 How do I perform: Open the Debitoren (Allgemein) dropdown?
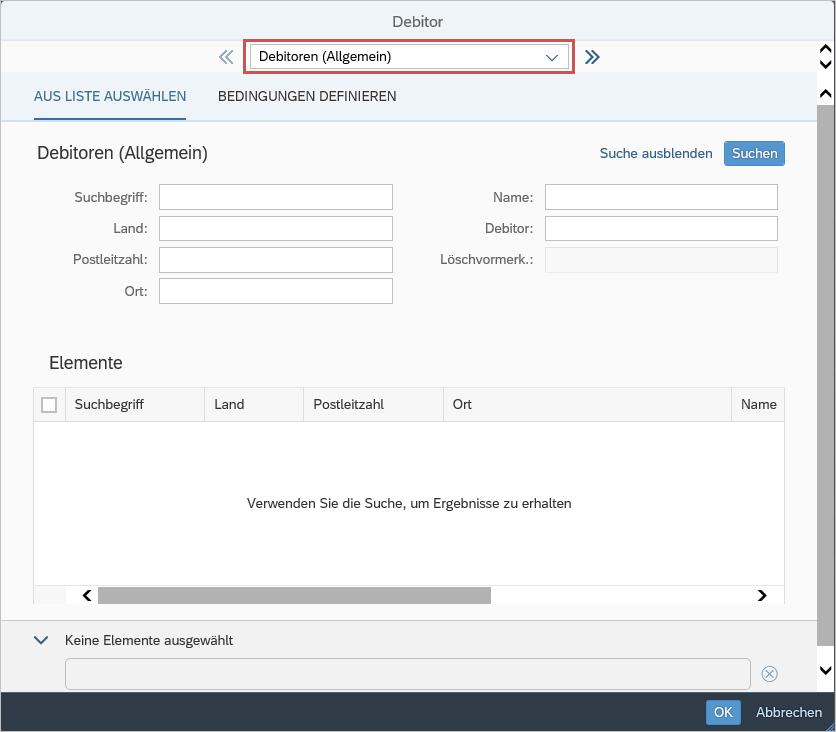click(x=409, y=57)
